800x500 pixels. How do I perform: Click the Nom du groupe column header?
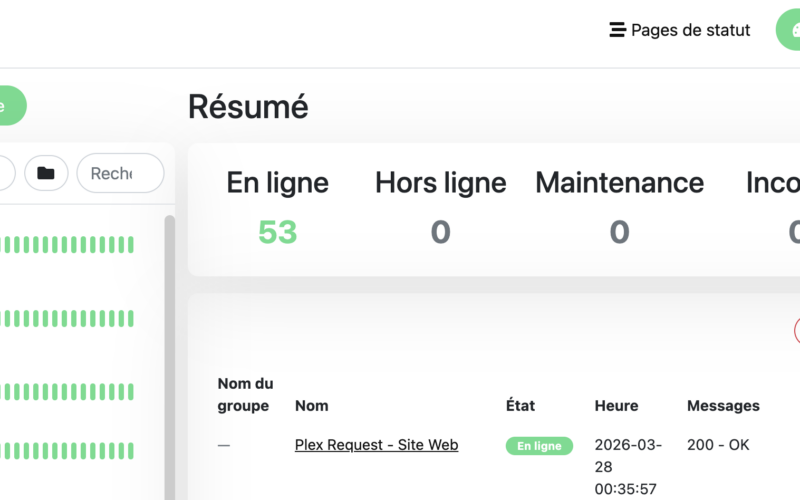(x=245, y=394)
